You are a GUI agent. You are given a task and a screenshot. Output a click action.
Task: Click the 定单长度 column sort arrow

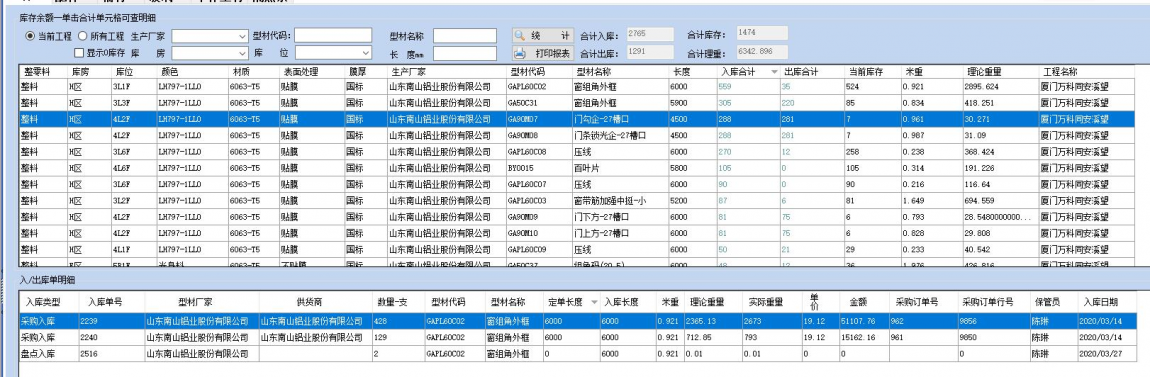tap(594, 301)
